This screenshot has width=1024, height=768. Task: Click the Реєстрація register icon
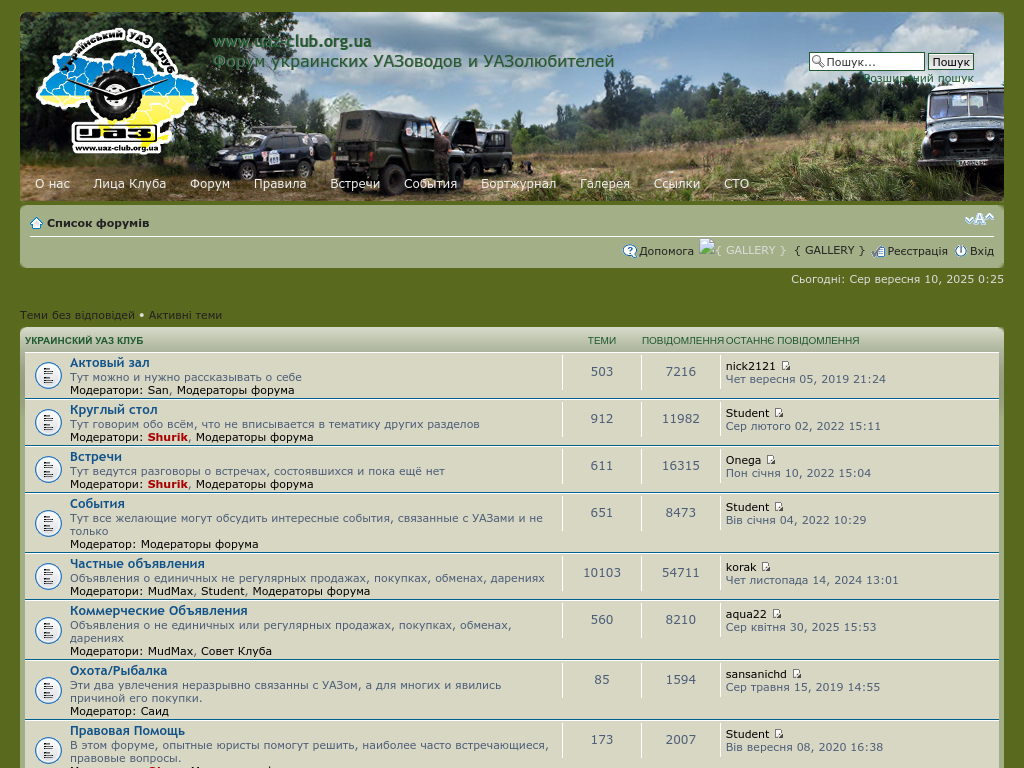(878, 251)
